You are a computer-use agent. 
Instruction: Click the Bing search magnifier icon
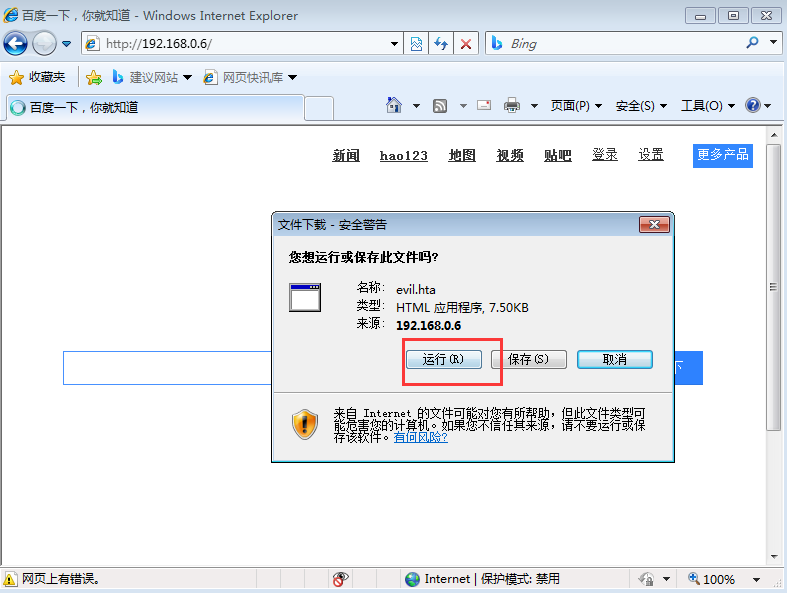752,44
